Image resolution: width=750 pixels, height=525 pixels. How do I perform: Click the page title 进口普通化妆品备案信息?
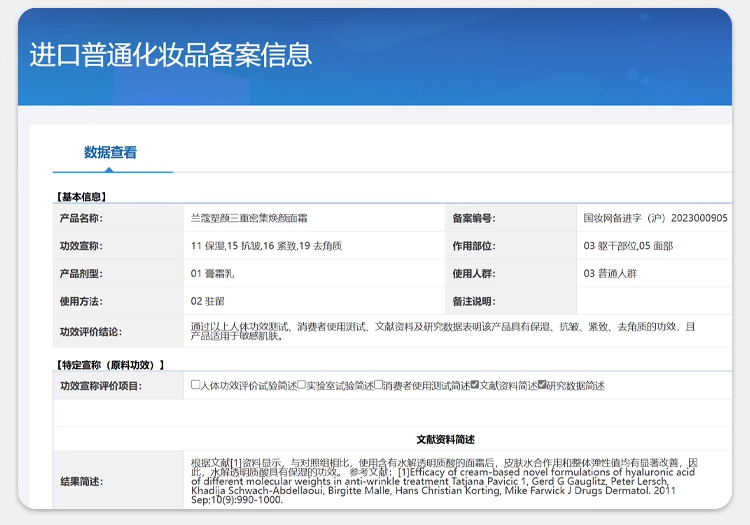click(x=170, y=54)
